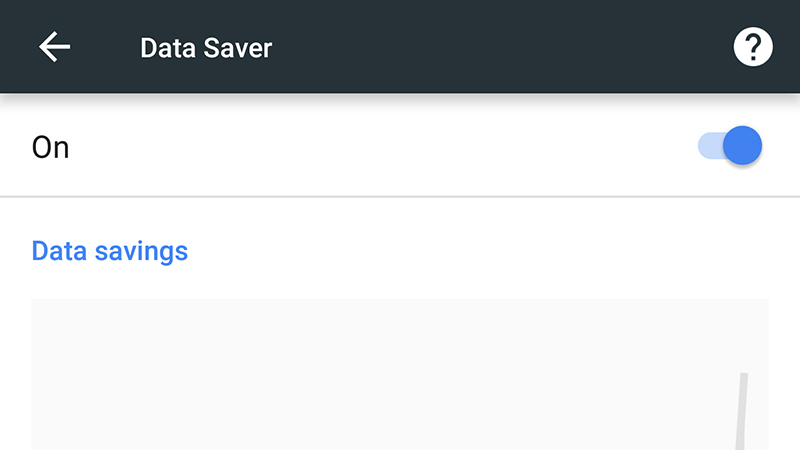Click the white circle help button
Screen dimensions: 800x450
point(753,47)
